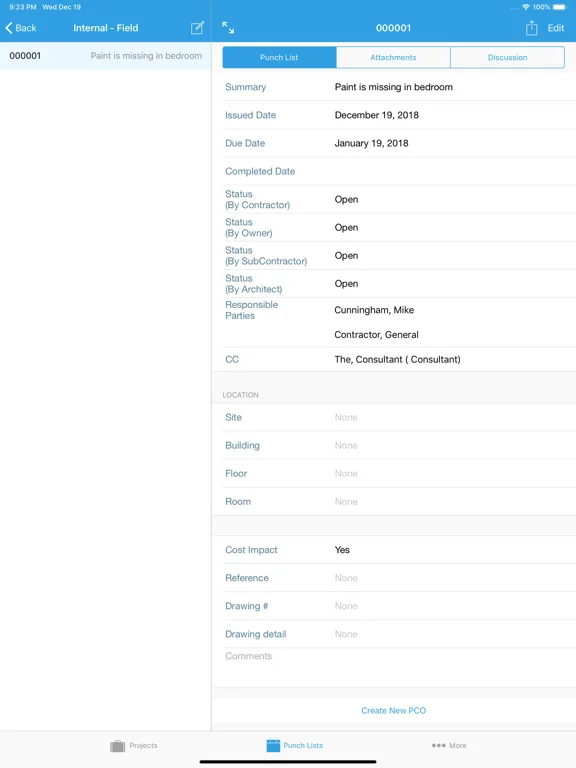This screenshot has width=576, height=768.
Task: Tap Status By SubContractor Open value
Action: pyautogui.click(x=346, y=256)
